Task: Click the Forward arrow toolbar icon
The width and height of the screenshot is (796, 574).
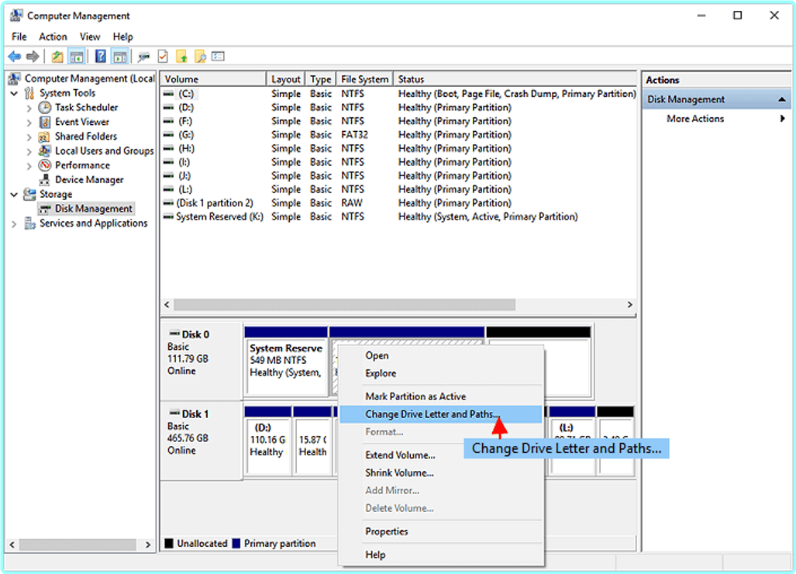Action: point(33,57)
